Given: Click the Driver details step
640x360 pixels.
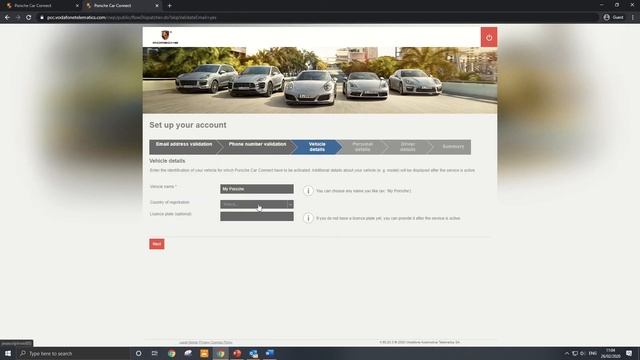Looking at the screenshot, I should (408, 147).
